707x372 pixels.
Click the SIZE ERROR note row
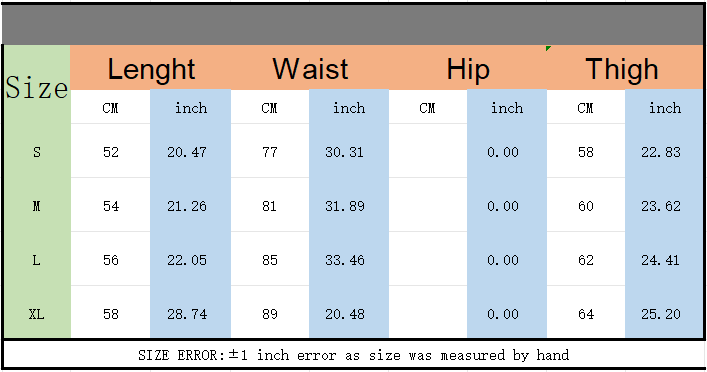[354, 355]
